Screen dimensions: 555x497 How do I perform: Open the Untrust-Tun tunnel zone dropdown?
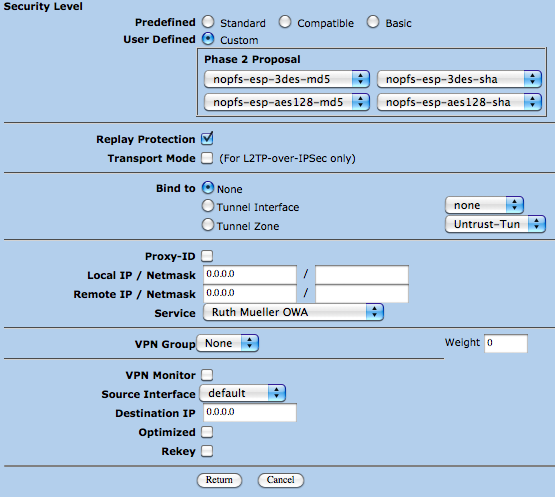(x=495, y=224)
